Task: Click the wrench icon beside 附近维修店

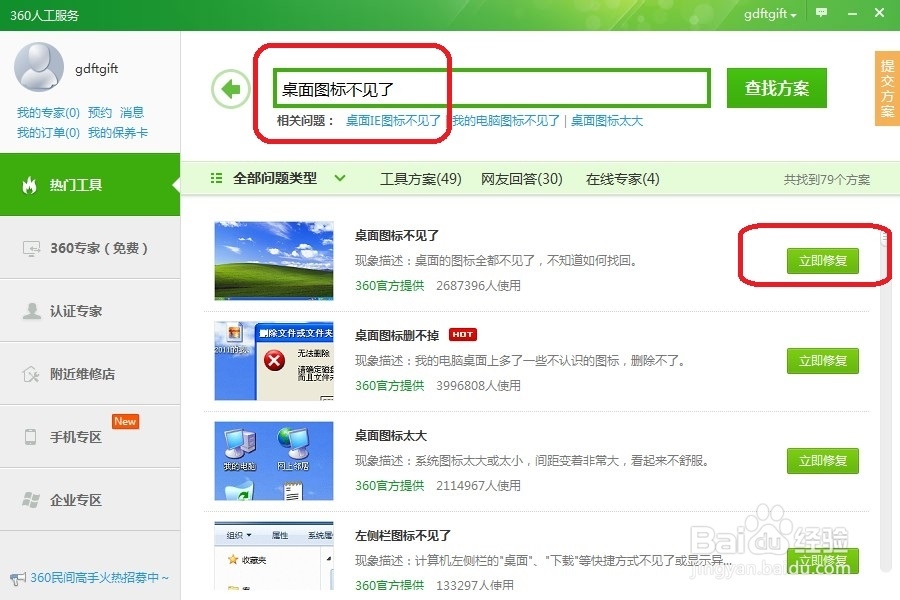Action: point(31,374)
